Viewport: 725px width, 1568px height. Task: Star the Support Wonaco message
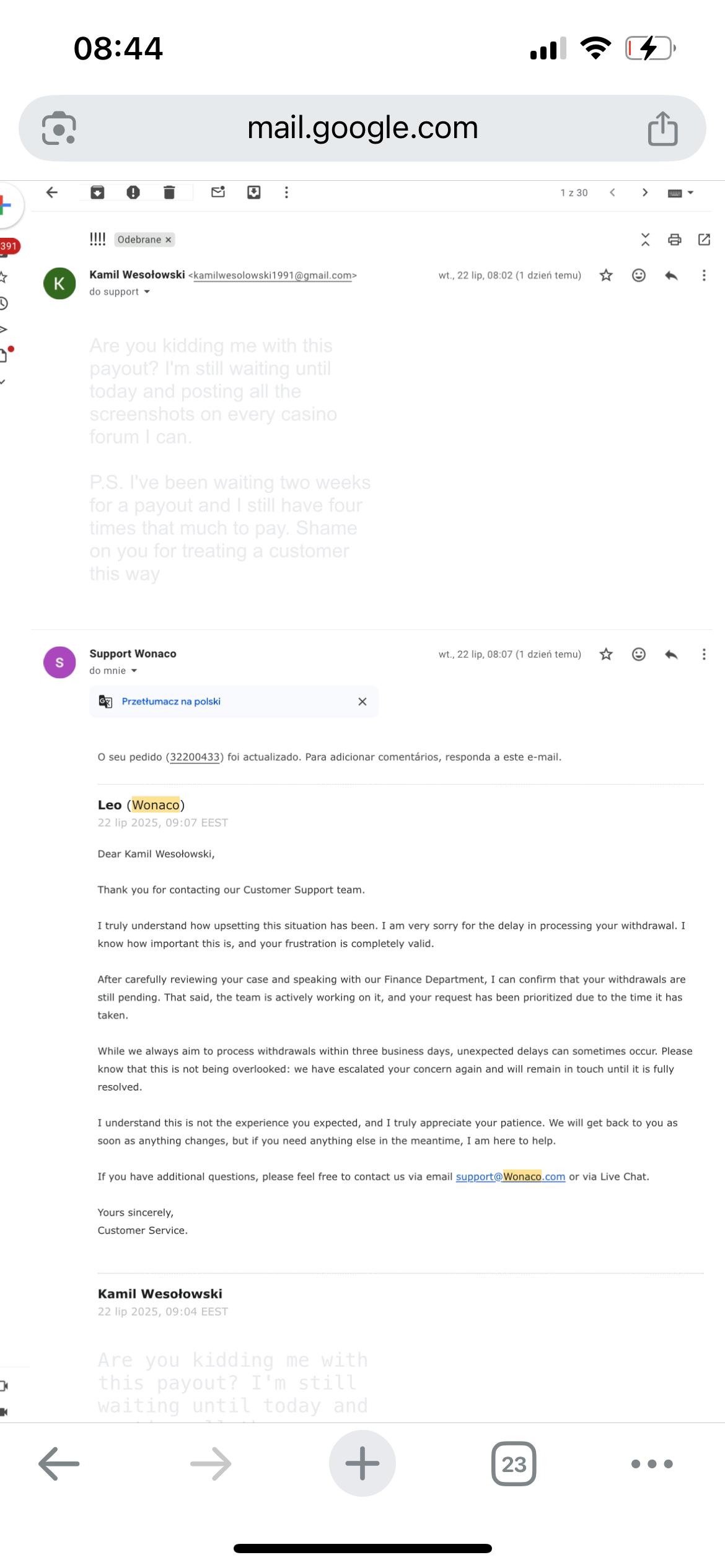point(606,655)
